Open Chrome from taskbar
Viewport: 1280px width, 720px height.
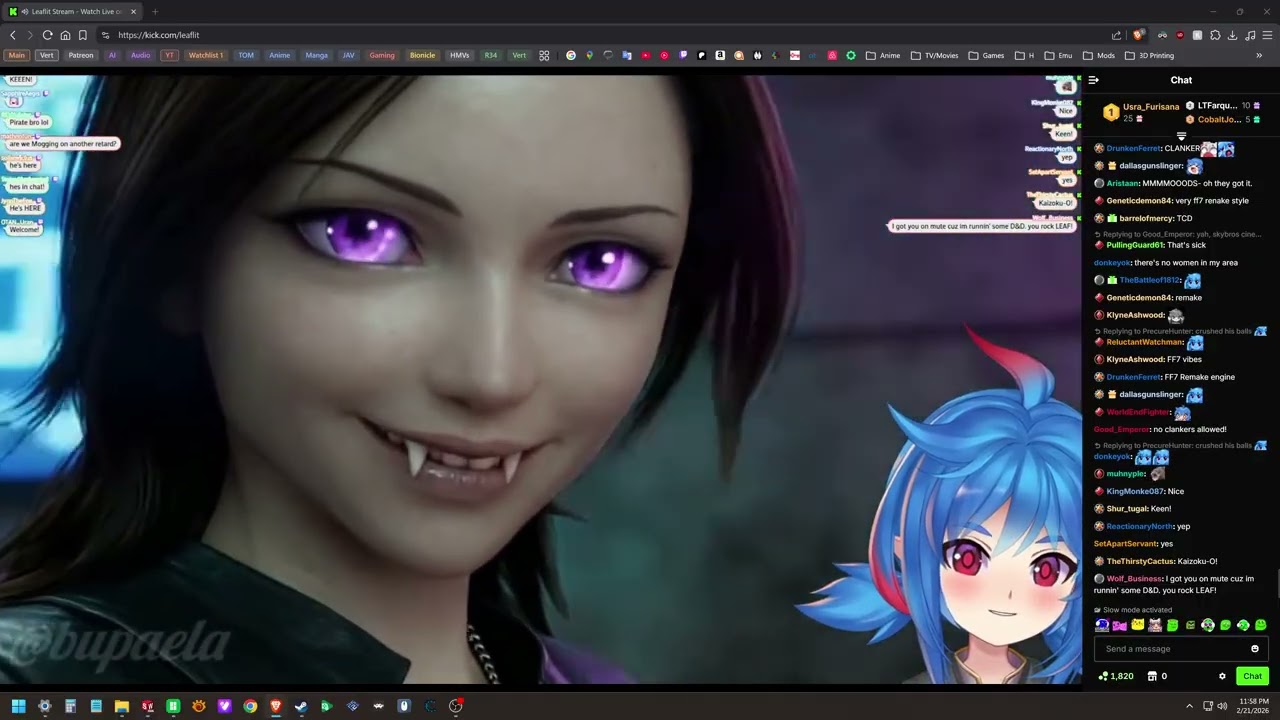(x=250, y=706)
